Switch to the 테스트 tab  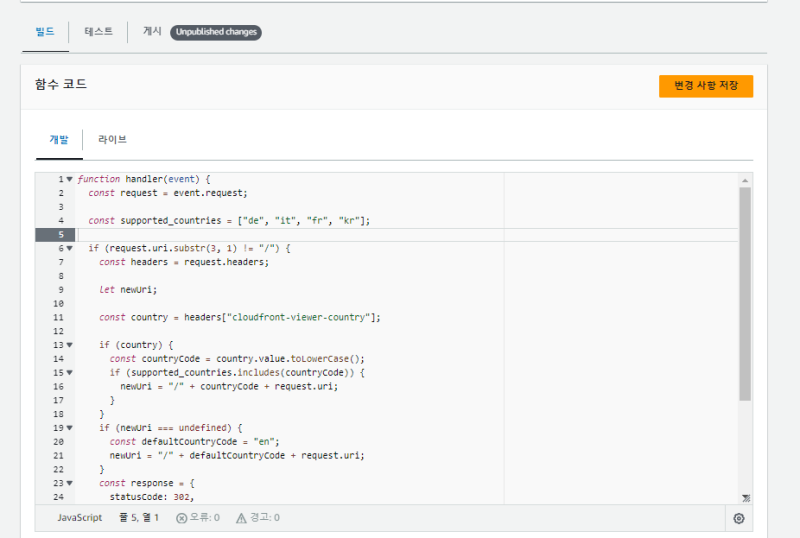pyautogui.click(x=98, y=32)
